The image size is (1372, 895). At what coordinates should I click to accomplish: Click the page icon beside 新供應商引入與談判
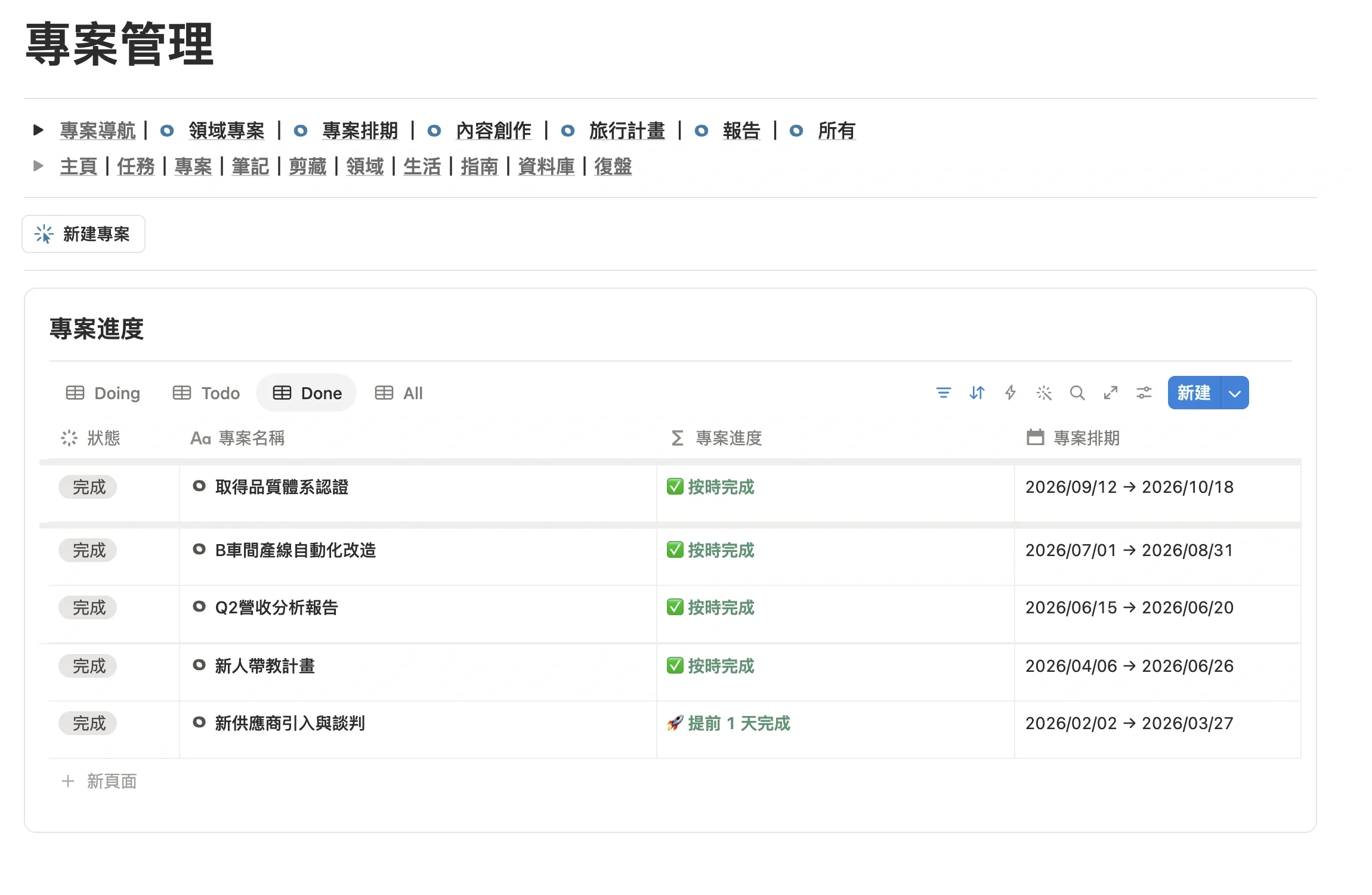199,723
